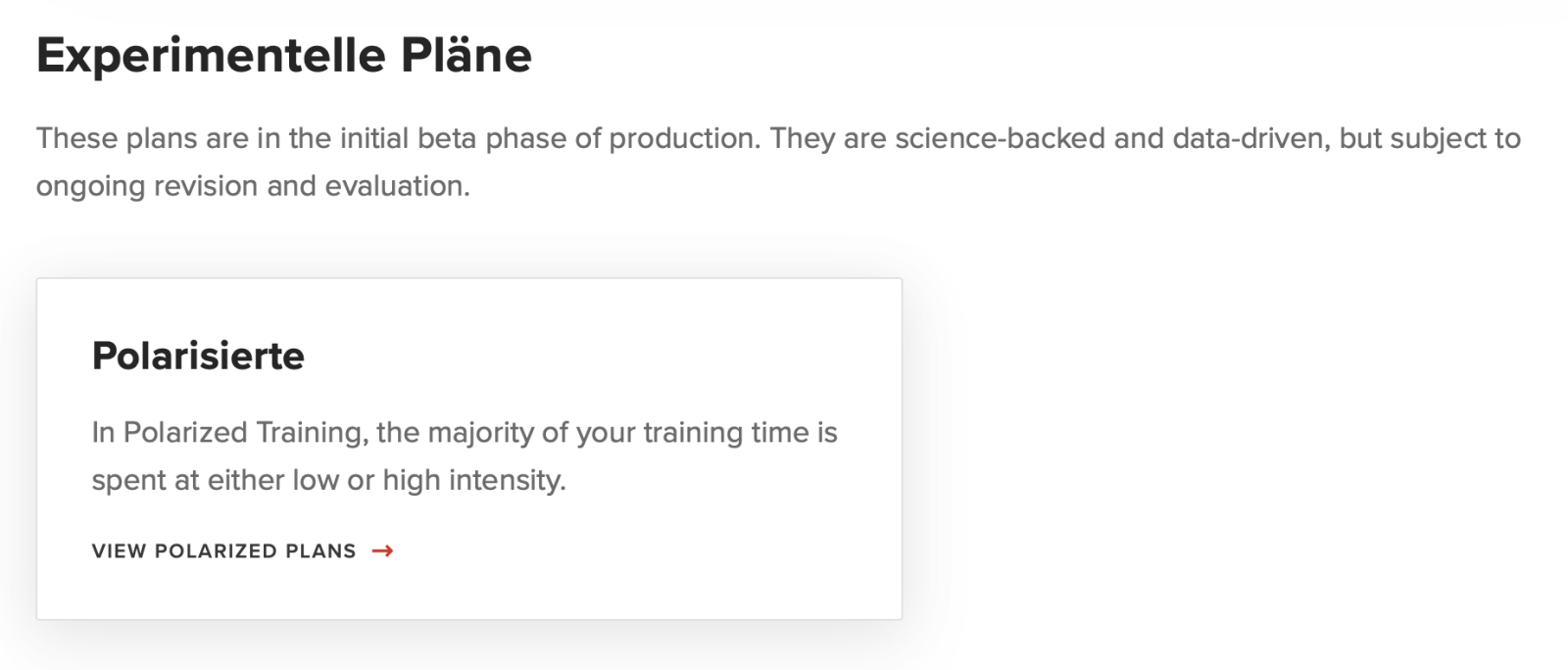This screenshot has width=1568, height=670.
Task: Click the word 'Pläne' in the main heading
Action: click(465, 55)
